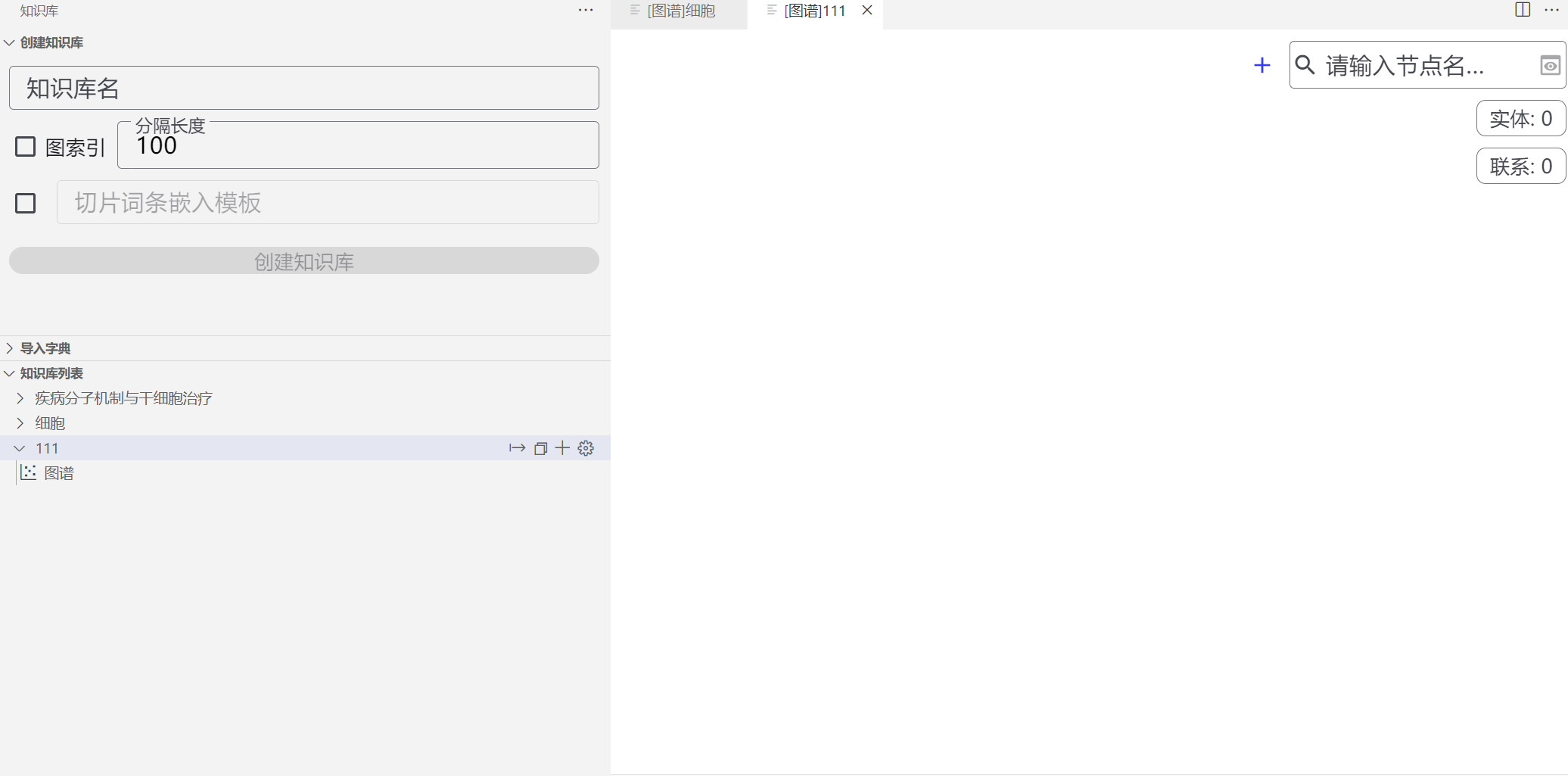
Task: Click the copy icon on row 111
Action: pos(540,448)
